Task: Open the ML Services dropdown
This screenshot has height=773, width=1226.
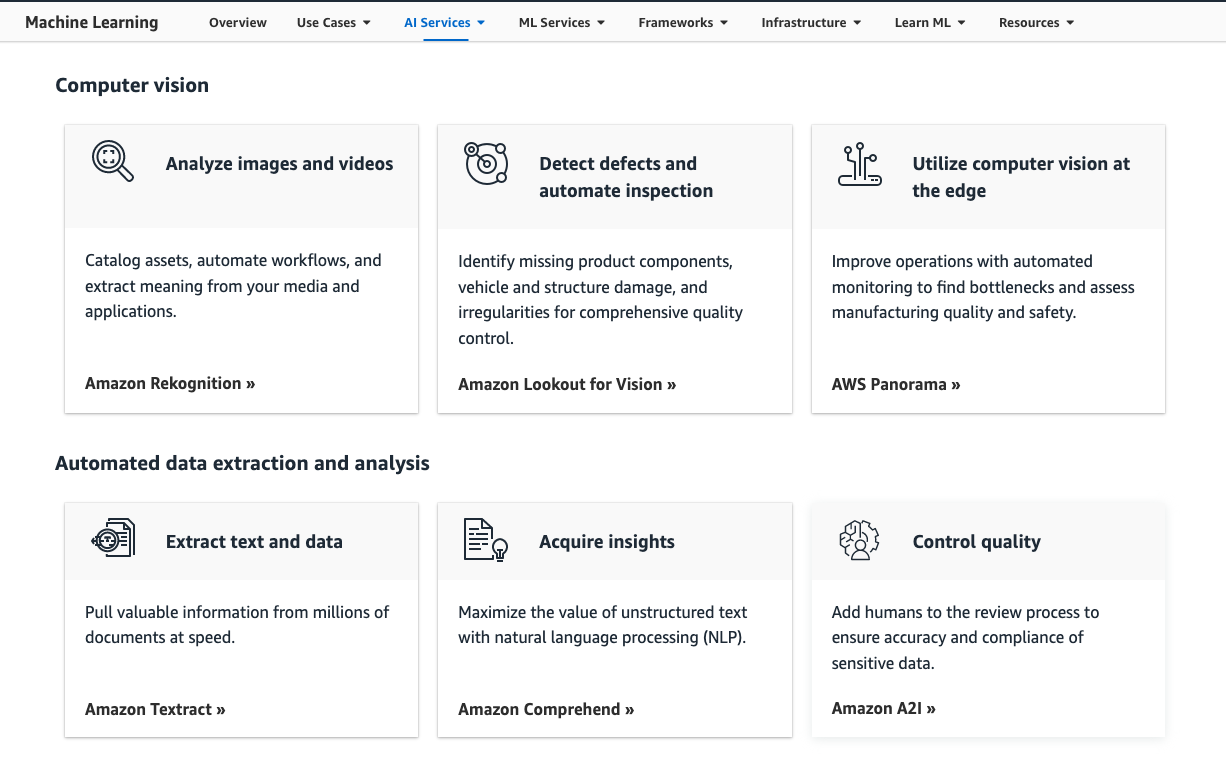Action: coord(562,22)
